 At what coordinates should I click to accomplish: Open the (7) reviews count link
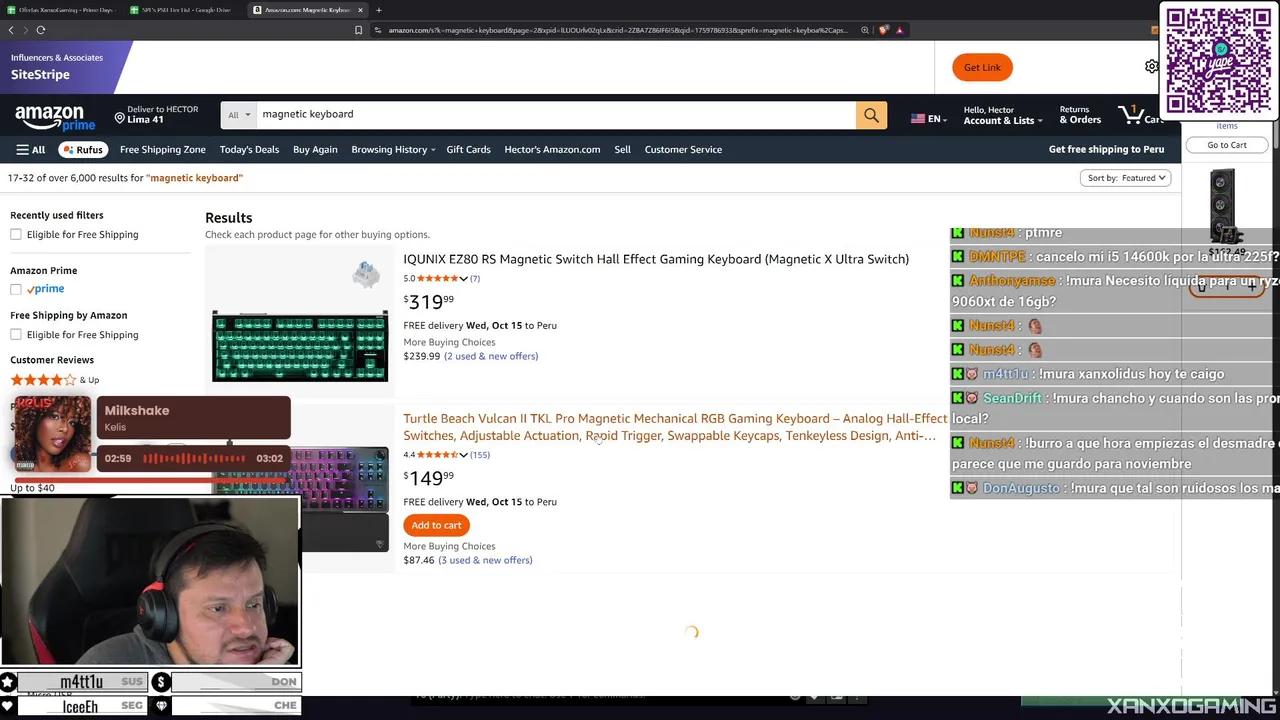coord(475,279)
